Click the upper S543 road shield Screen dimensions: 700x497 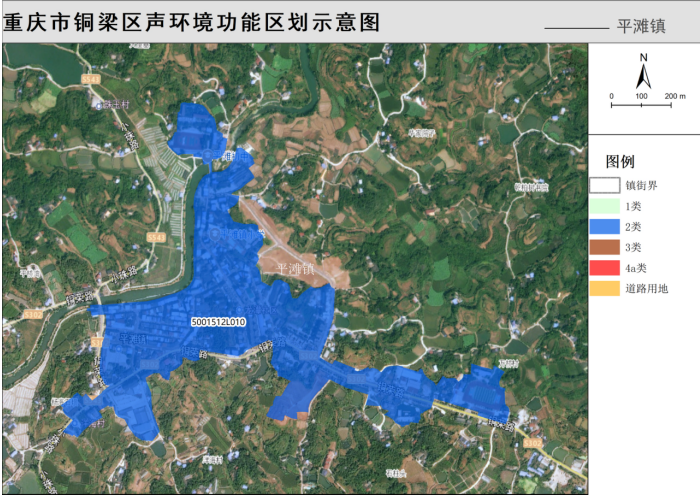[91, 77]
